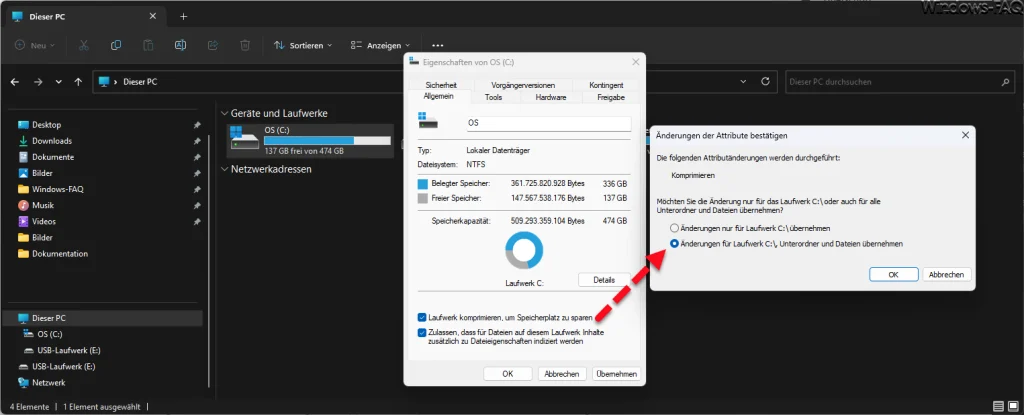Image resolution: width=1024 pixels, height=415 pixels.
Task: Go up one folder level arrow
Action: pyautogui.click(x=78, y=82)
